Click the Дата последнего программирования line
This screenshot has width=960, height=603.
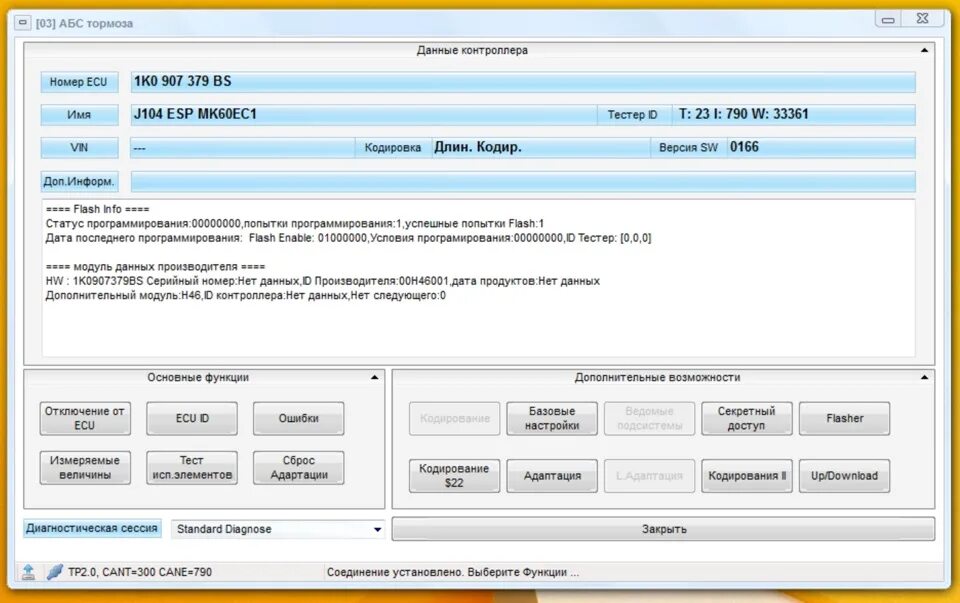(348, 238)
